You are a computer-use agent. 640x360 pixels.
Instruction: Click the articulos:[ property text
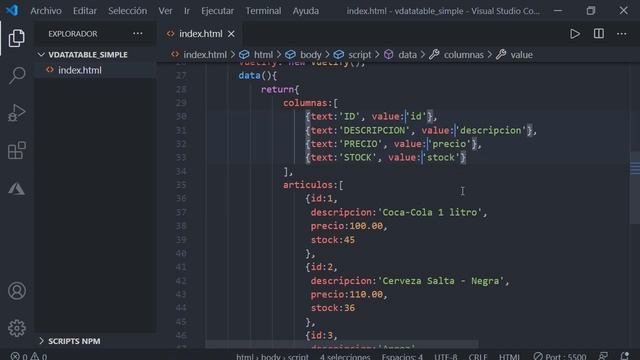click(313, 185)
